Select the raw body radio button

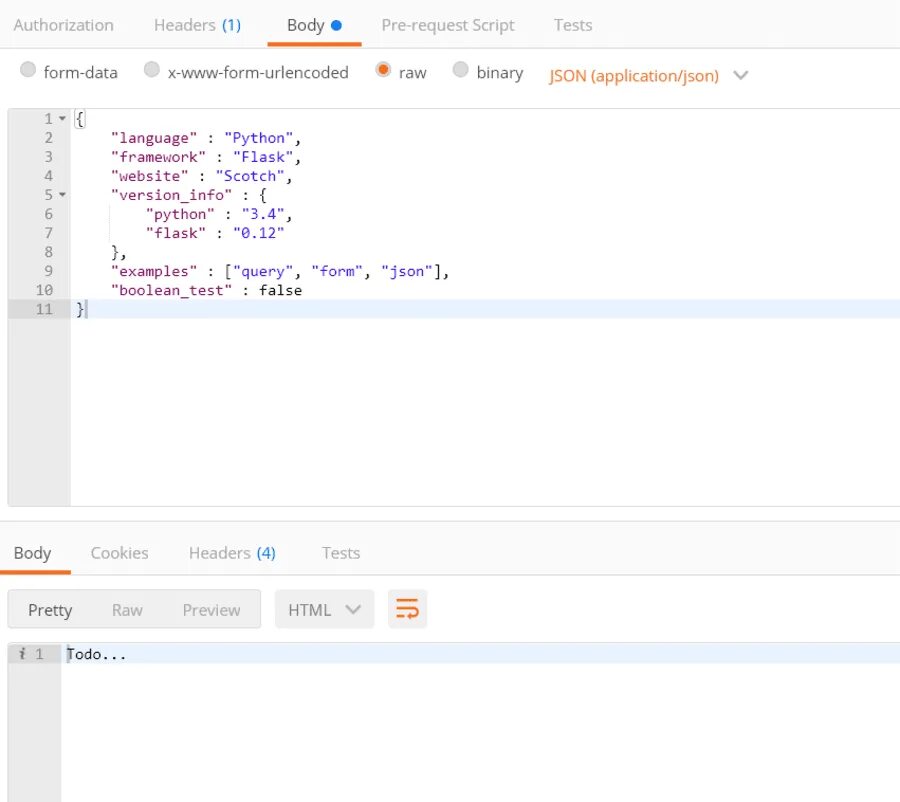(x=383, y=69)
